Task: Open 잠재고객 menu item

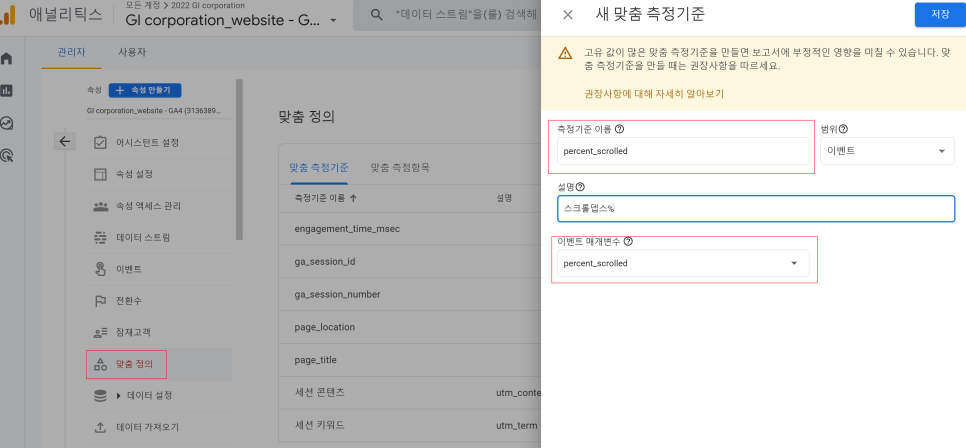Action: pos(134,333)
